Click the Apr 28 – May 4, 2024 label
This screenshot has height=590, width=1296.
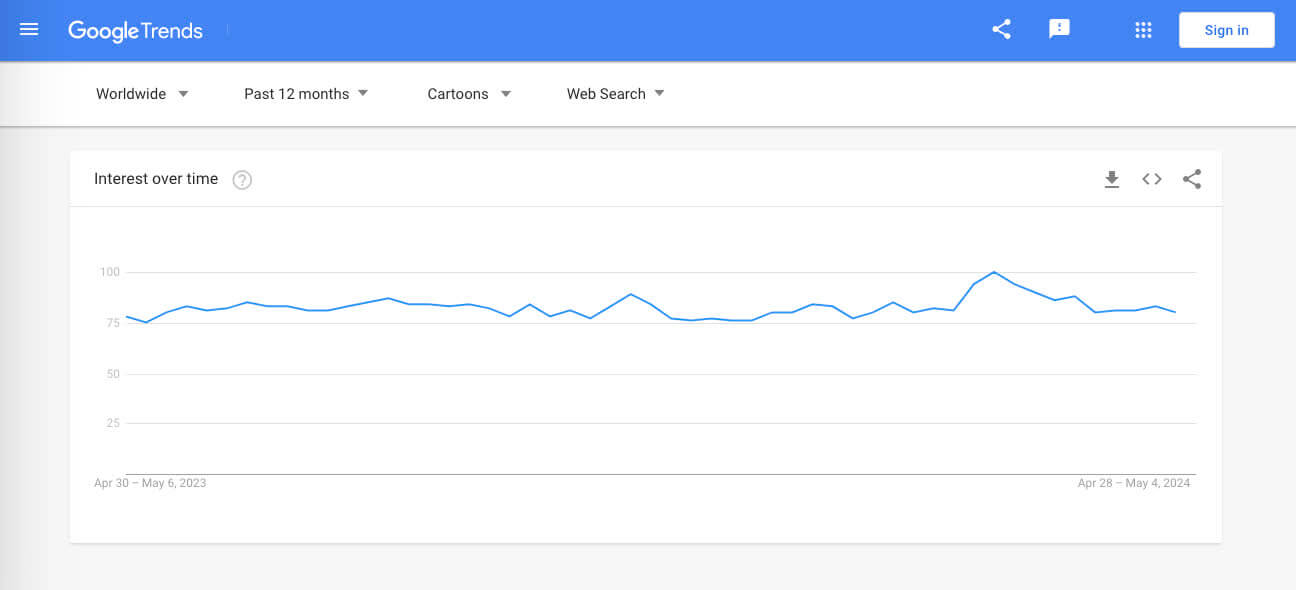point(1134,483)
